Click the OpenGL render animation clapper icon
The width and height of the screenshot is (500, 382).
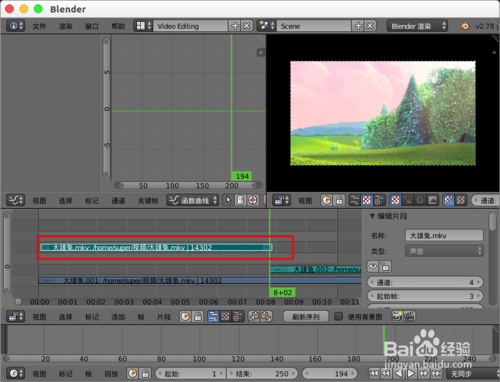tap(409, 316)
